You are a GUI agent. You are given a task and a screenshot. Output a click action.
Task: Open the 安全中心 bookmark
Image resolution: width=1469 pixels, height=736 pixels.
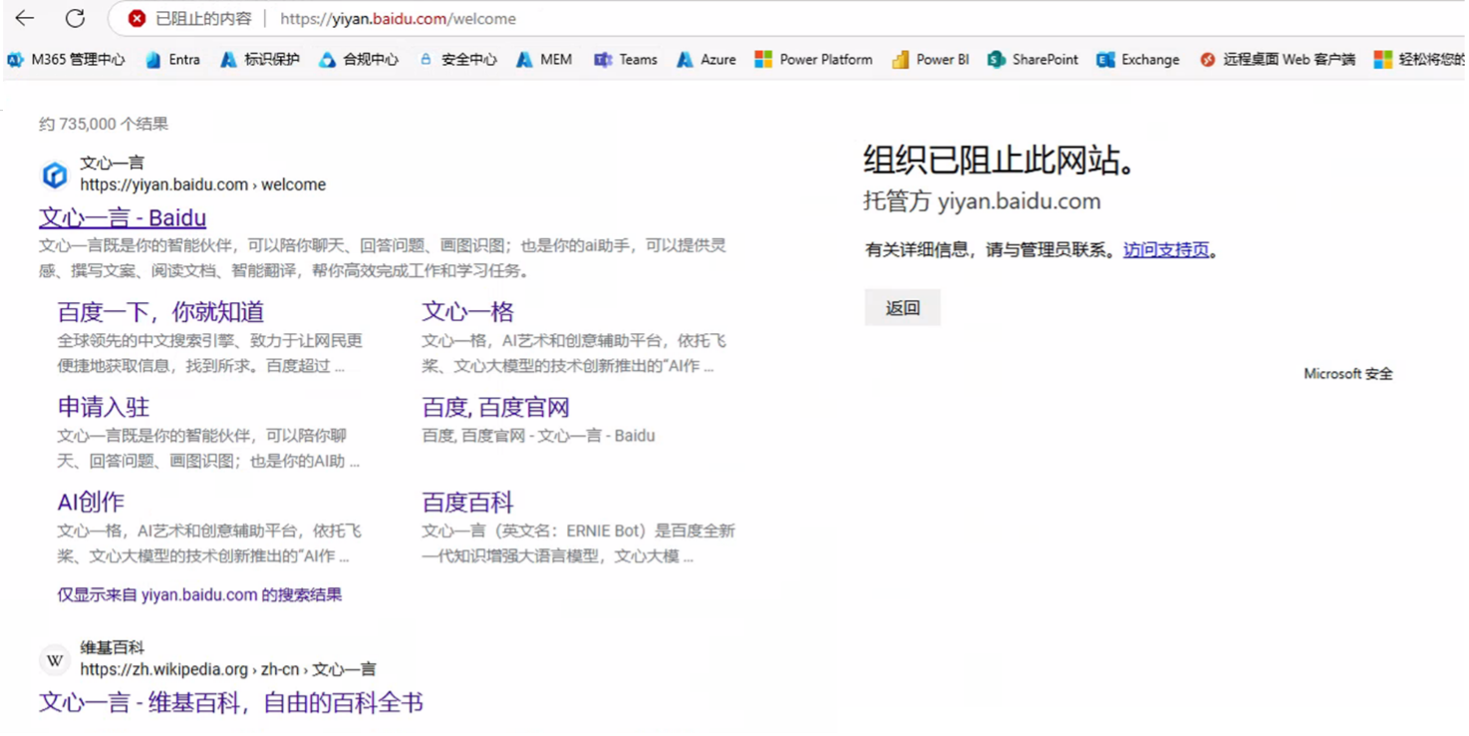coord(457,60)
